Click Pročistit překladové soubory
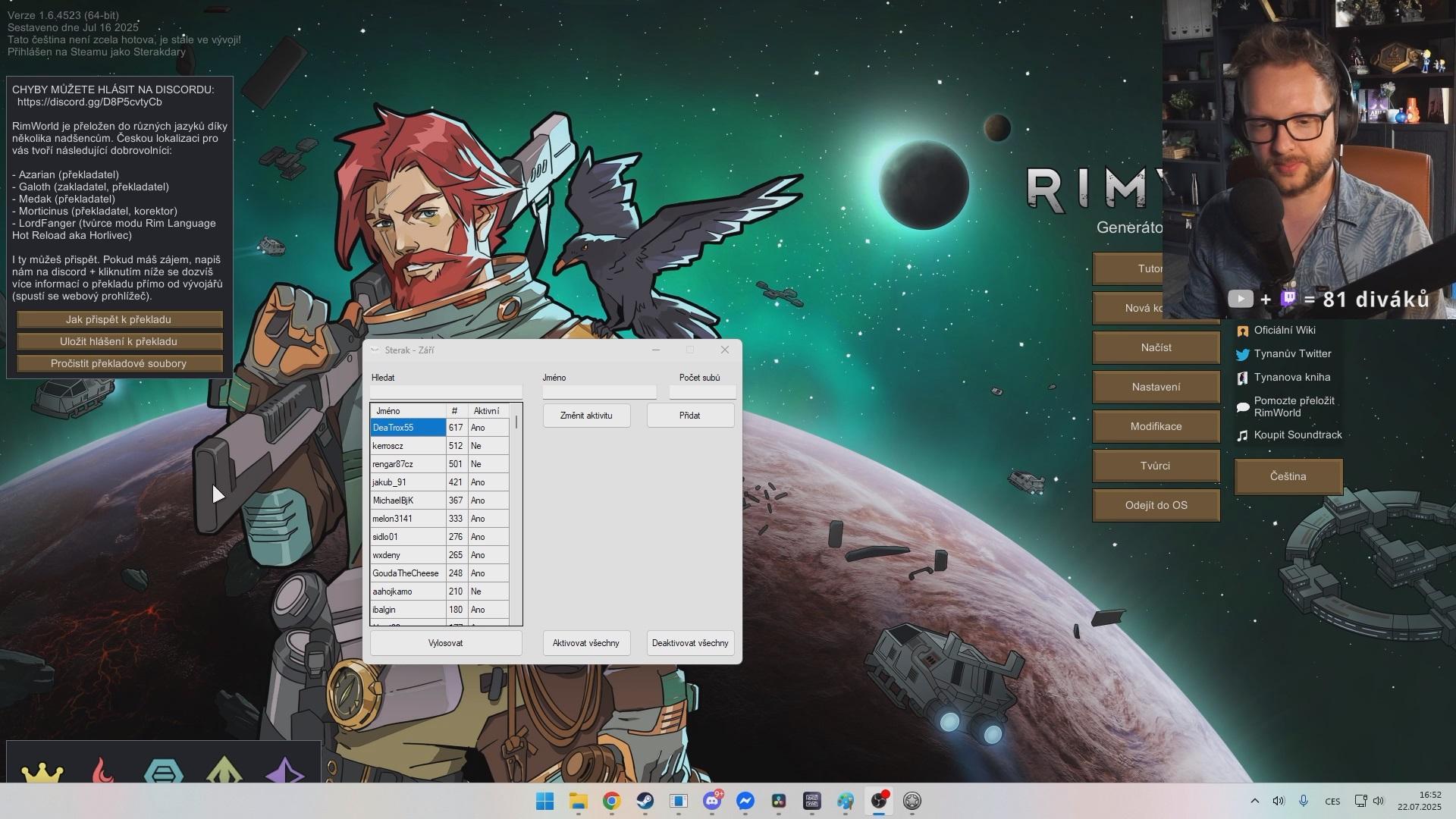Screen dimensions: 1456x819 (x=119, y=363)
